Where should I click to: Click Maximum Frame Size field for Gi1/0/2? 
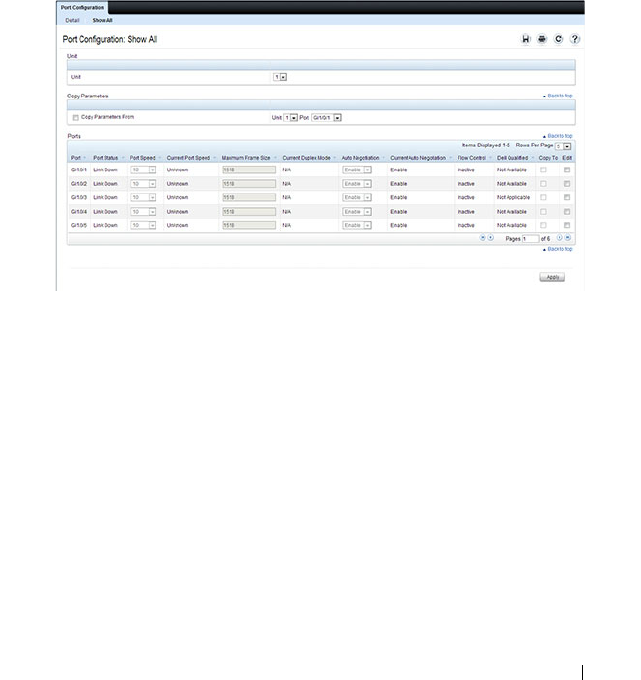pyautogui.click(x=249, y=184)
